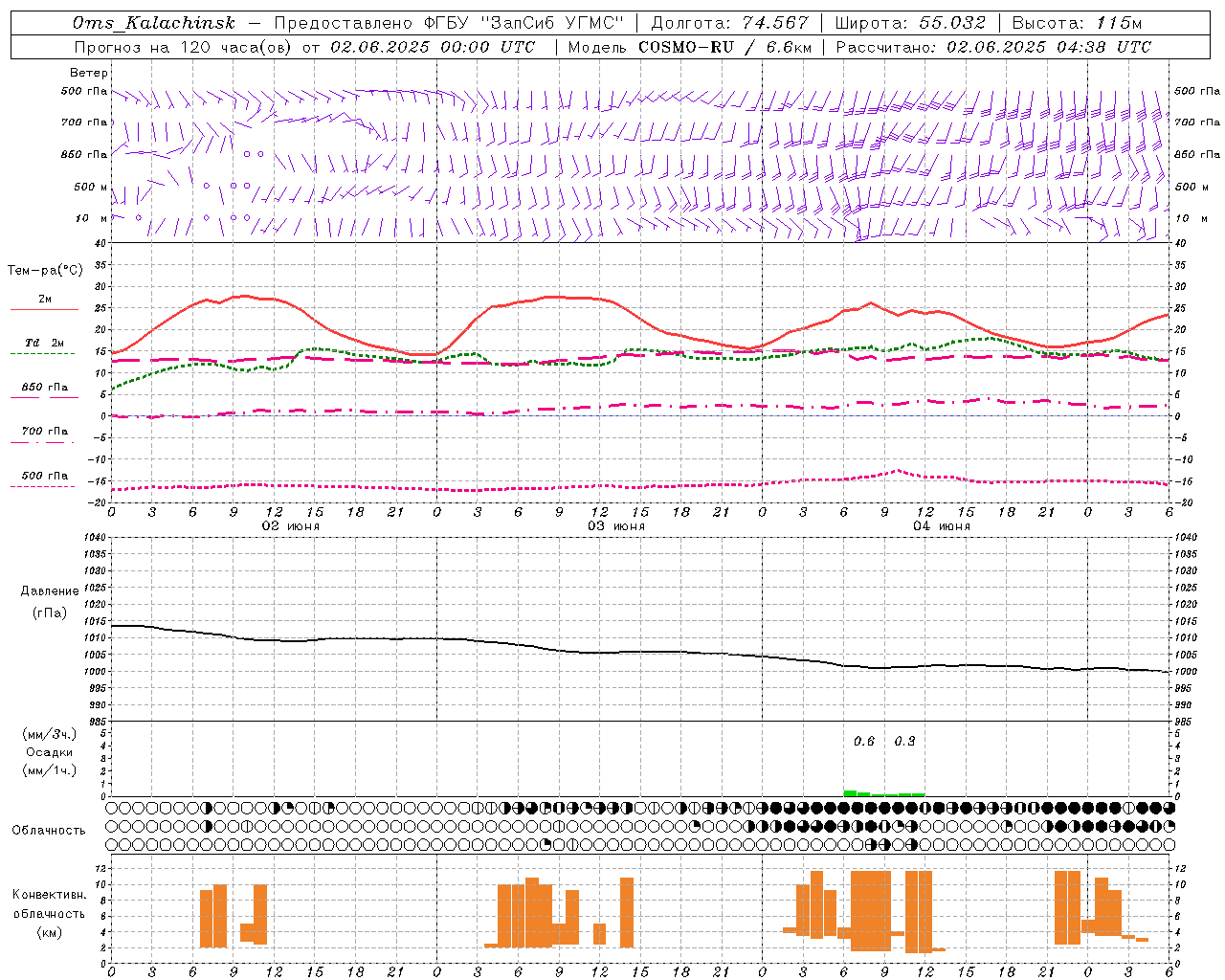
Task: Click the Давление pressure panel label
Action: click(49, 591)
